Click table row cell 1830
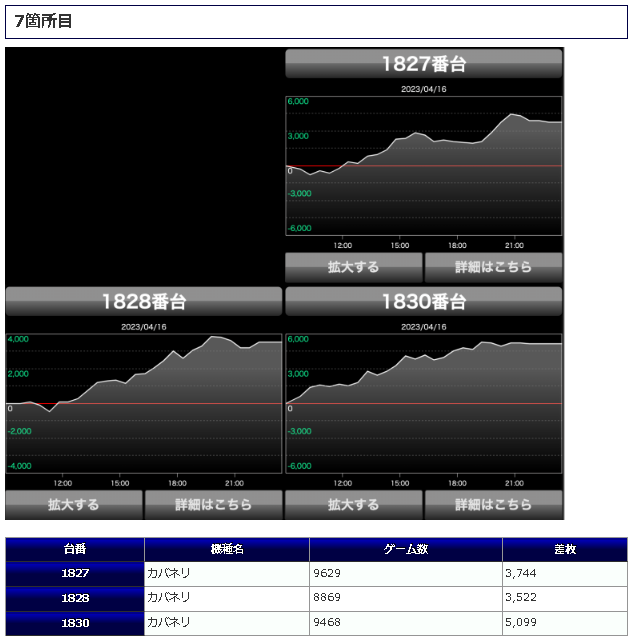 click(75, 623)
